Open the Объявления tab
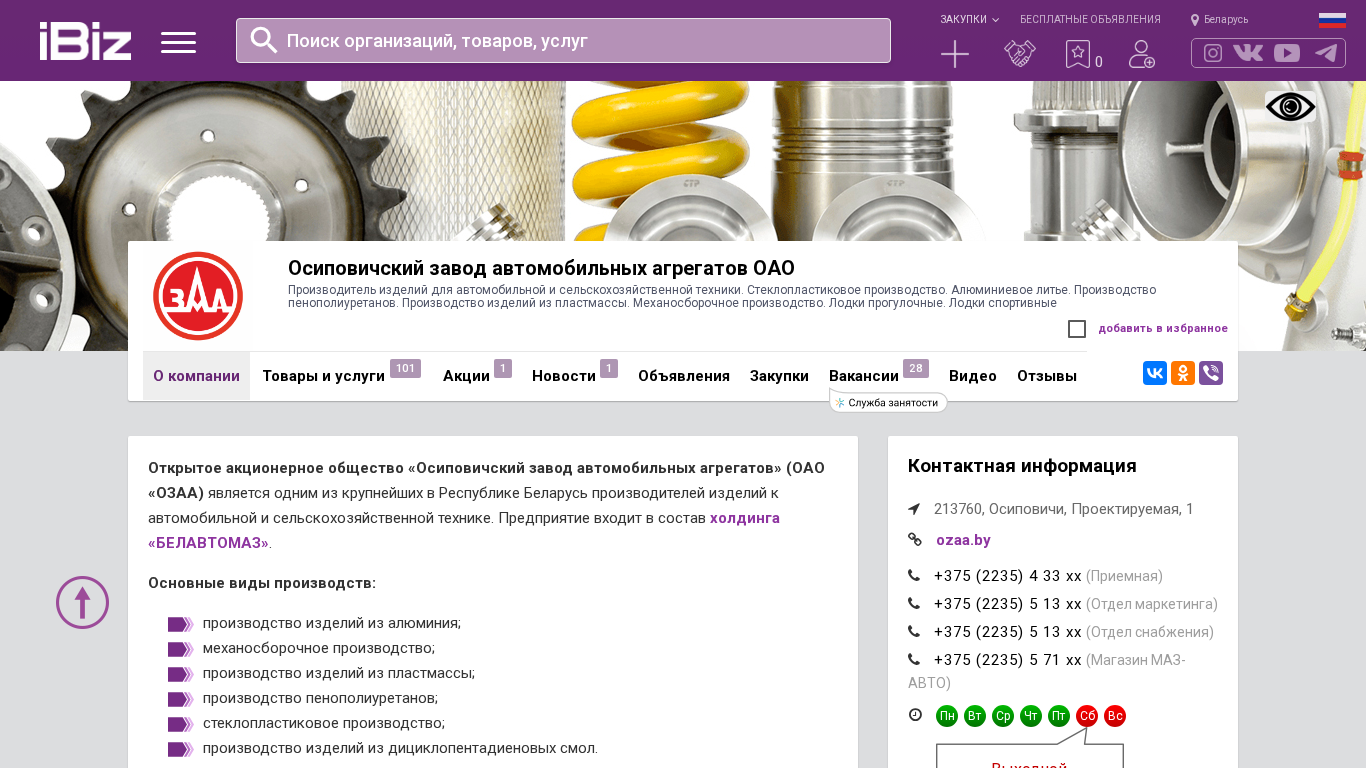 click(684, 376)
